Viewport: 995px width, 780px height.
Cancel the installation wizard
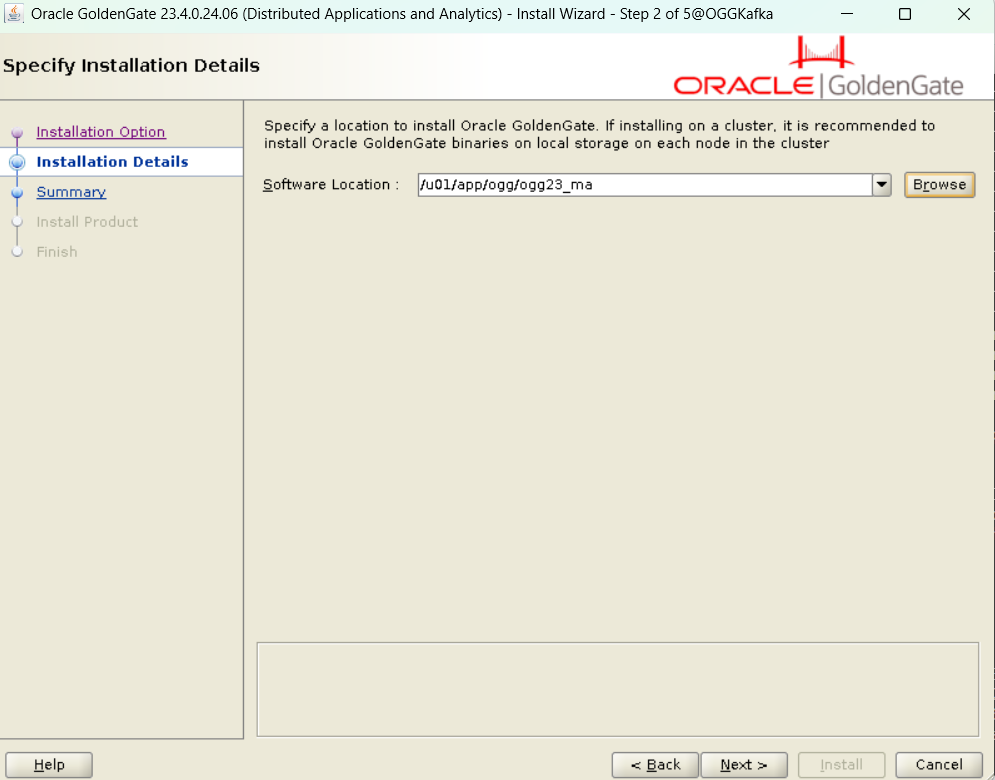(939, 765)
